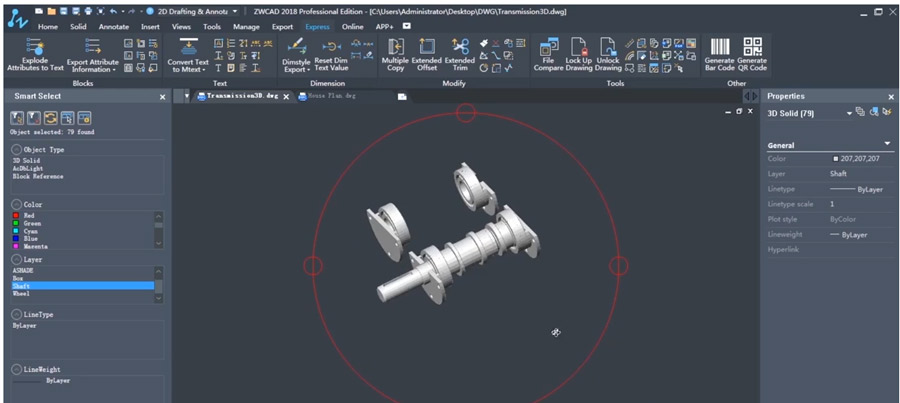The image size is (900, 403).
Task: Open the Annotate ribbon tab
Action: 113,27
